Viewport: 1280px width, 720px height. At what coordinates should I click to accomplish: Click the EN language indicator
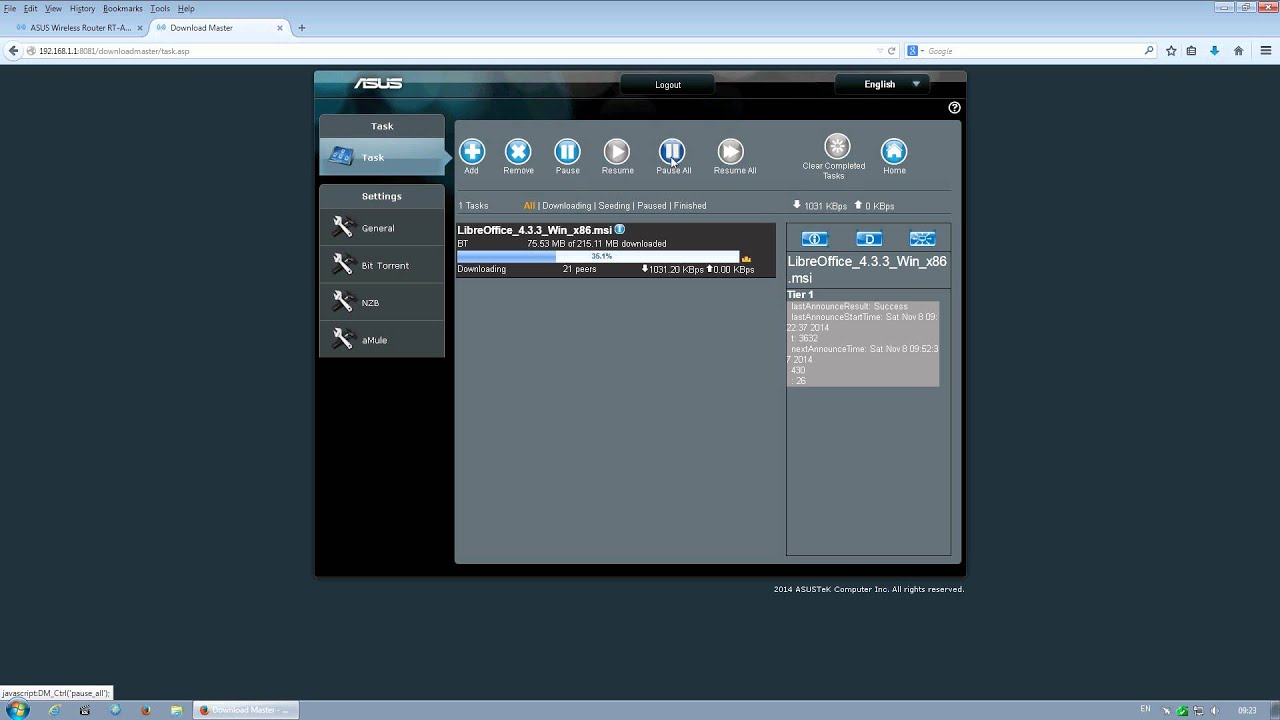pyautogui.click(x=1145, y=709)
